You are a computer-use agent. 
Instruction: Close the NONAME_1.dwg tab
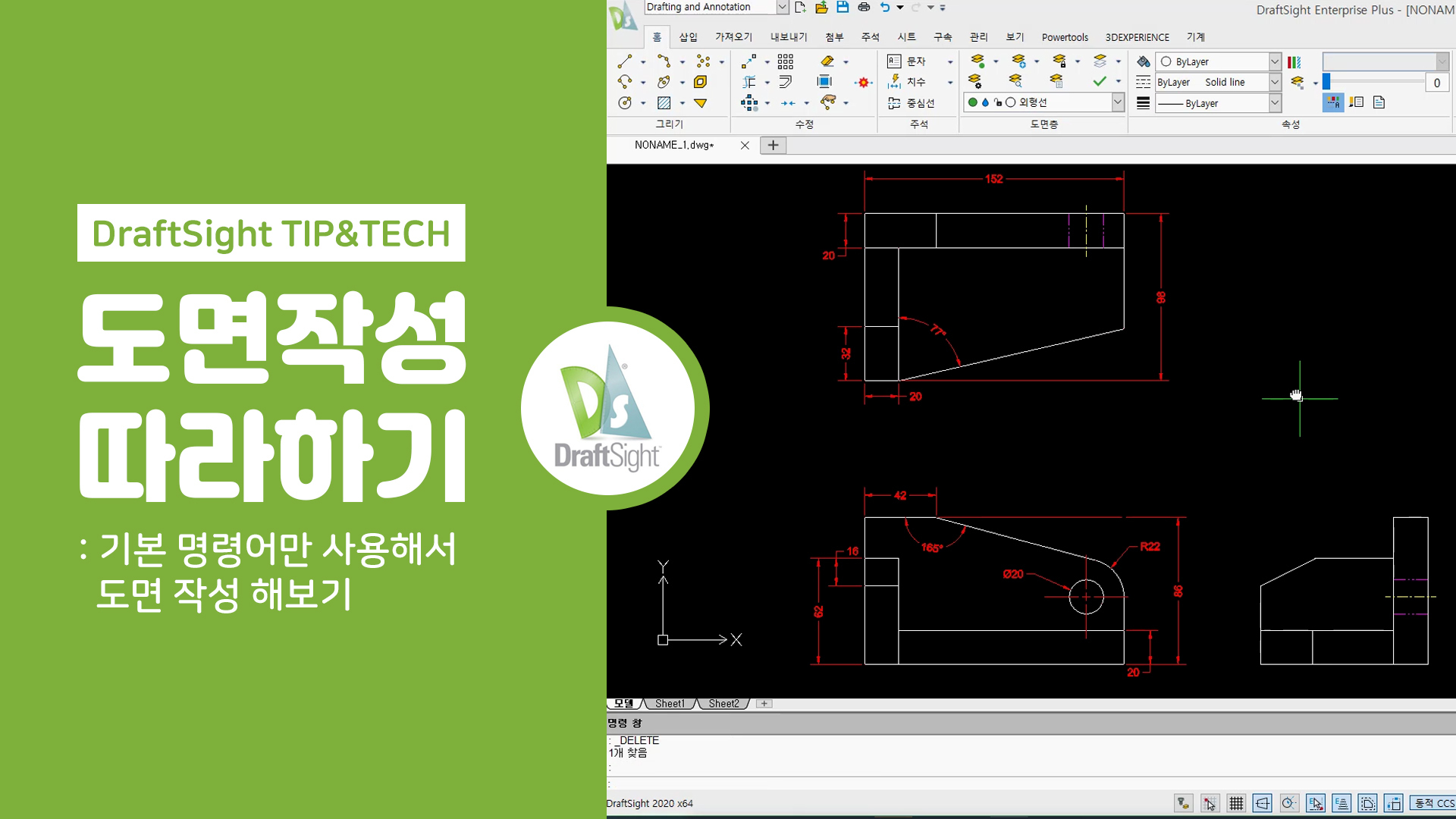pyautogui.click(x=745, y=145)
